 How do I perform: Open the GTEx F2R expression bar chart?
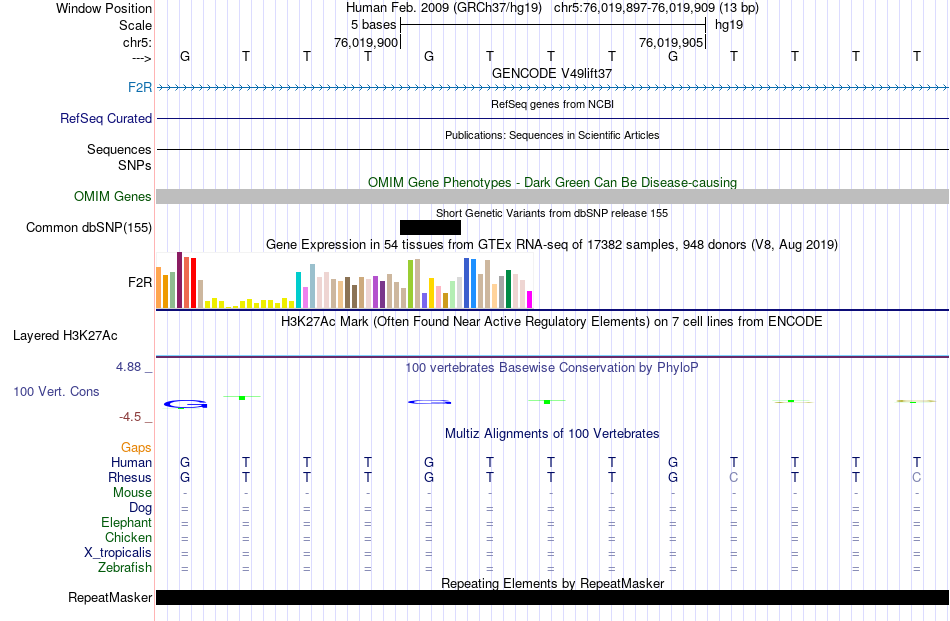pyautogui.click(x=344, y=281)
